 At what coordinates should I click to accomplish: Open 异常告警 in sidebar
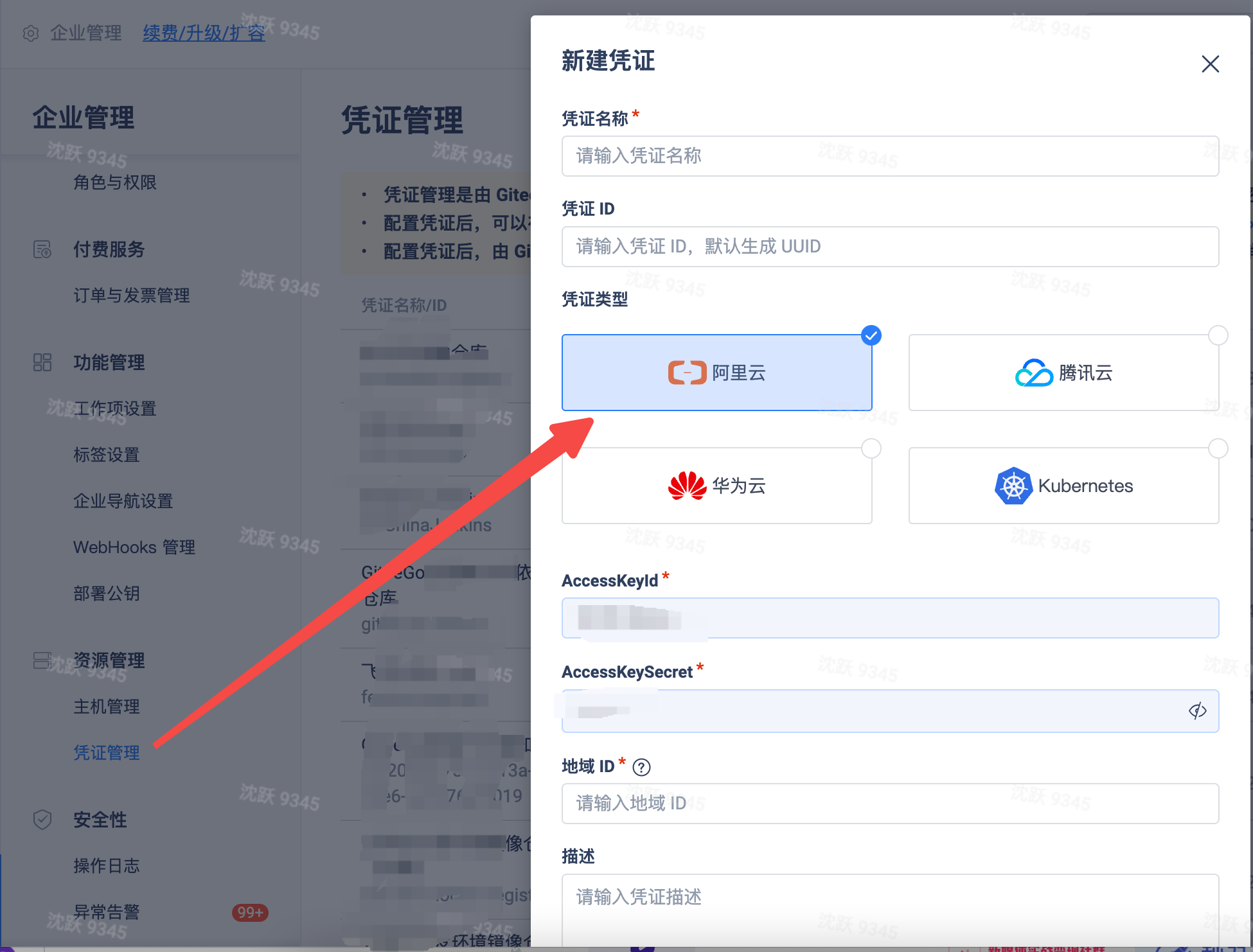click(107, 912)
